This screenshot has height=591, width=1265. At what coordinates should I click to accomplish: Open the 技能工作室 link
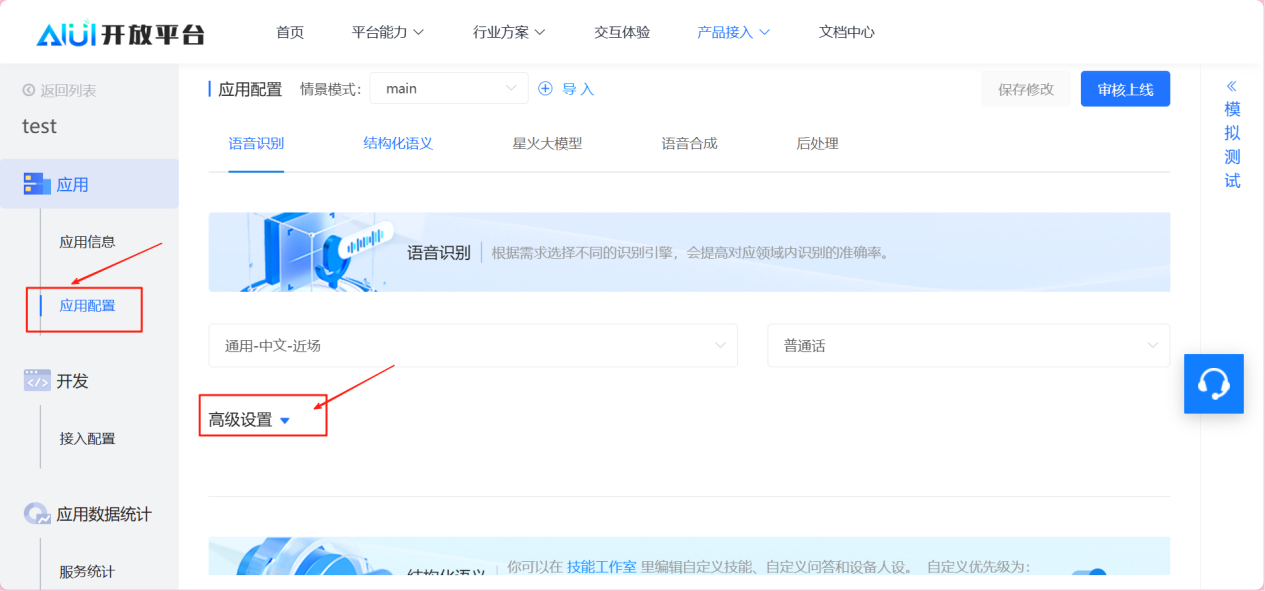(601, 567)
